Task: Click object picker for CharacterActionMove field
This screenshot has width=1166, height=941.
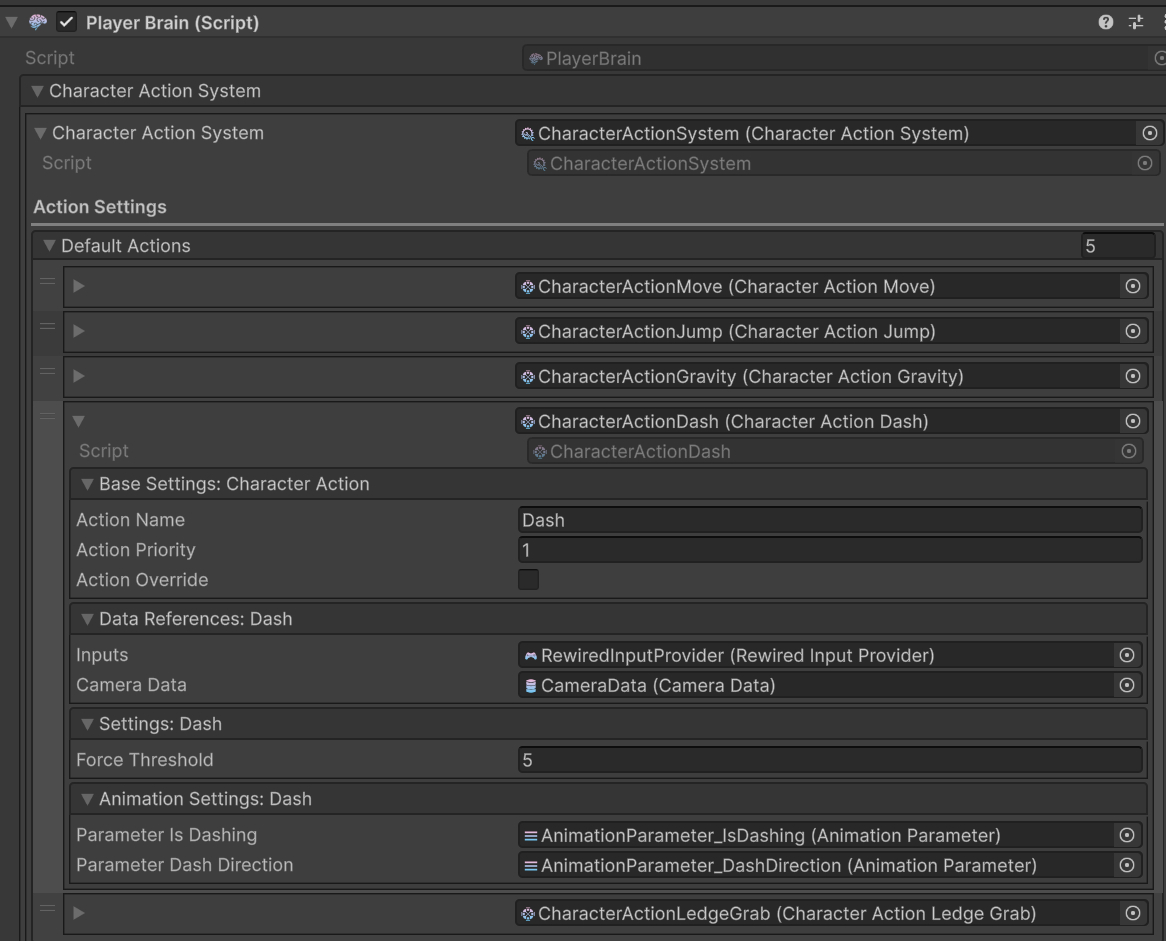Action: tap(1132, 287)
